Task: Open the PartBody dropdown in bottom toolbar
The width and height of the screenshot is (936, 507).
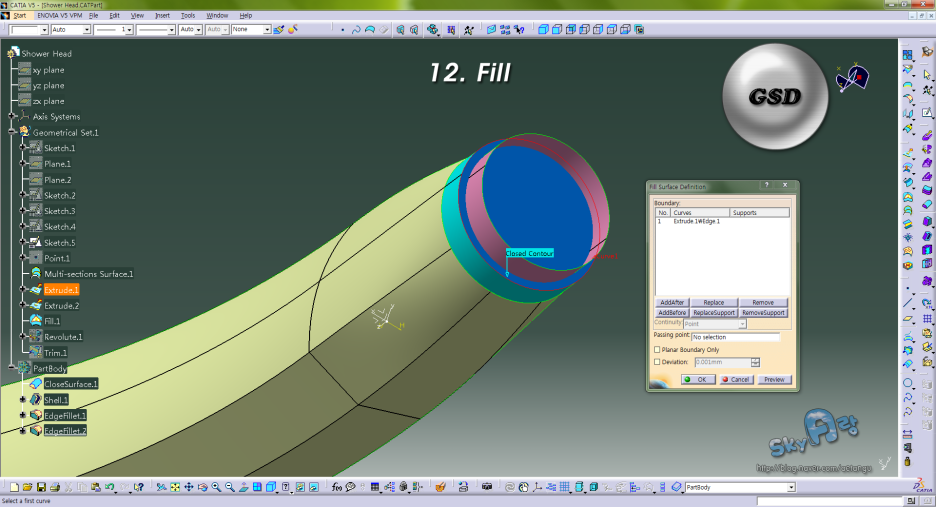Action: [x=790, y=487]
